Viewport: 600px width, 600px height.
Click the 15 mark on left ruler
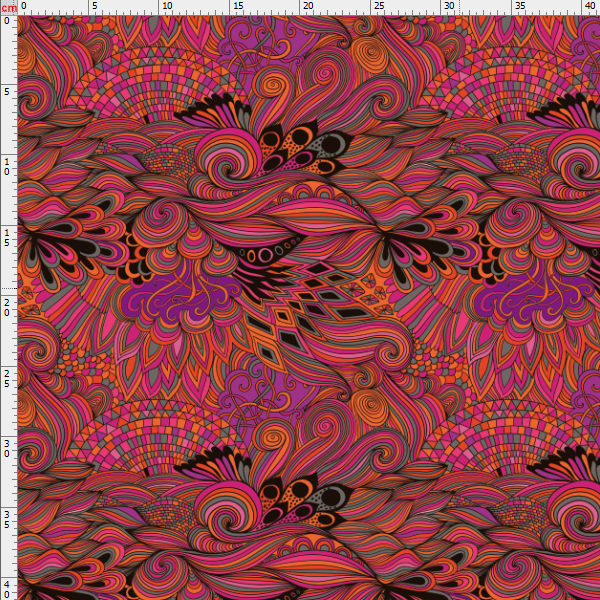tap(7, 238)
